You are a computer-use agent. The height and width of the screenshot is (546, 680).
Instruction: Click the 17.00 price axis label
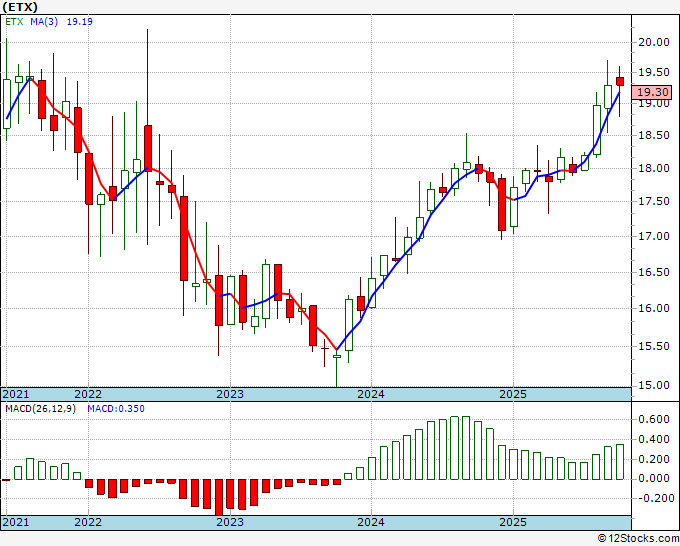click(x=654, y=236)
